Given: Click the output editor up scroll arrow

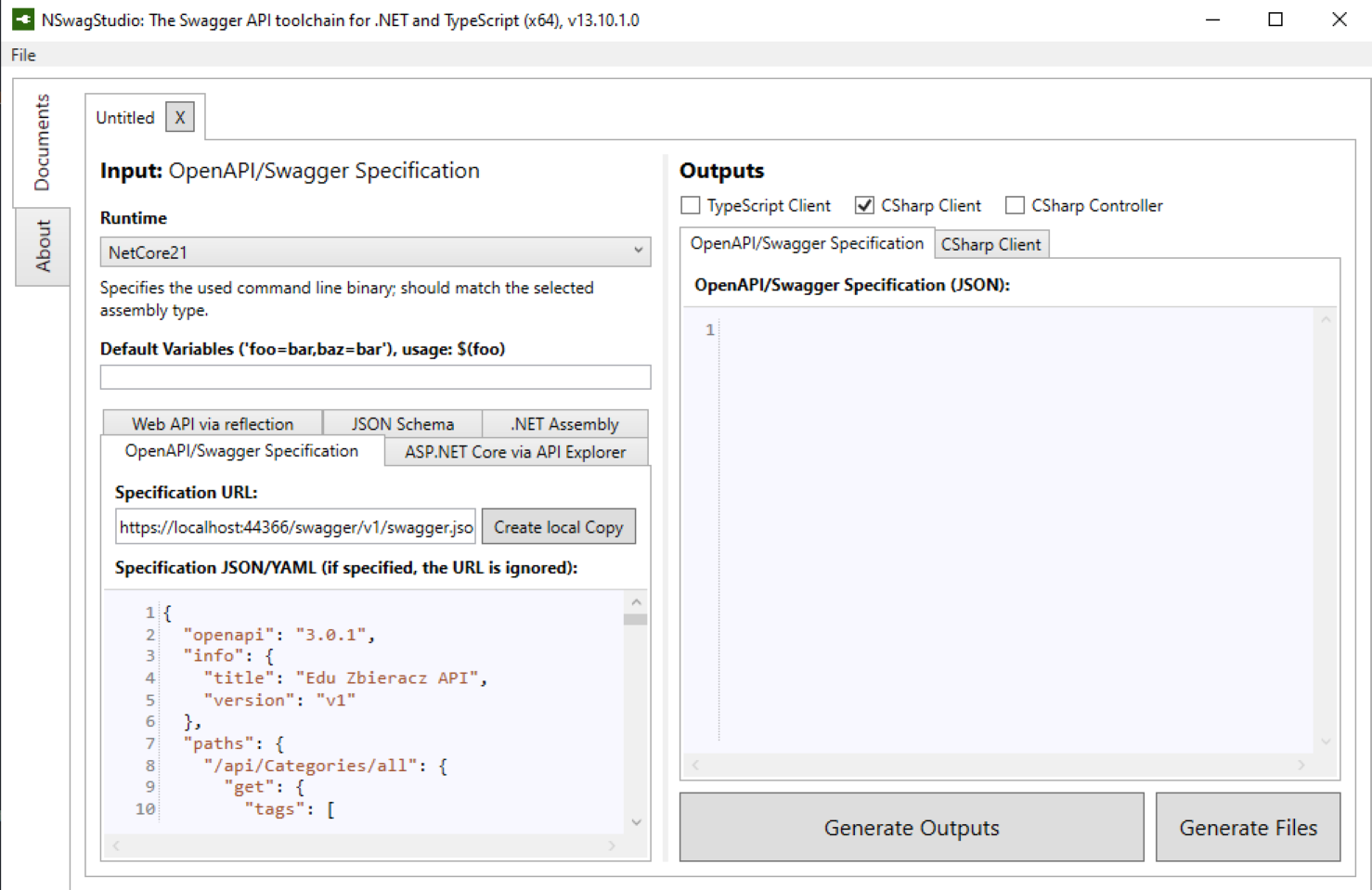Looking at the screenshot, I should (1326, 320).
